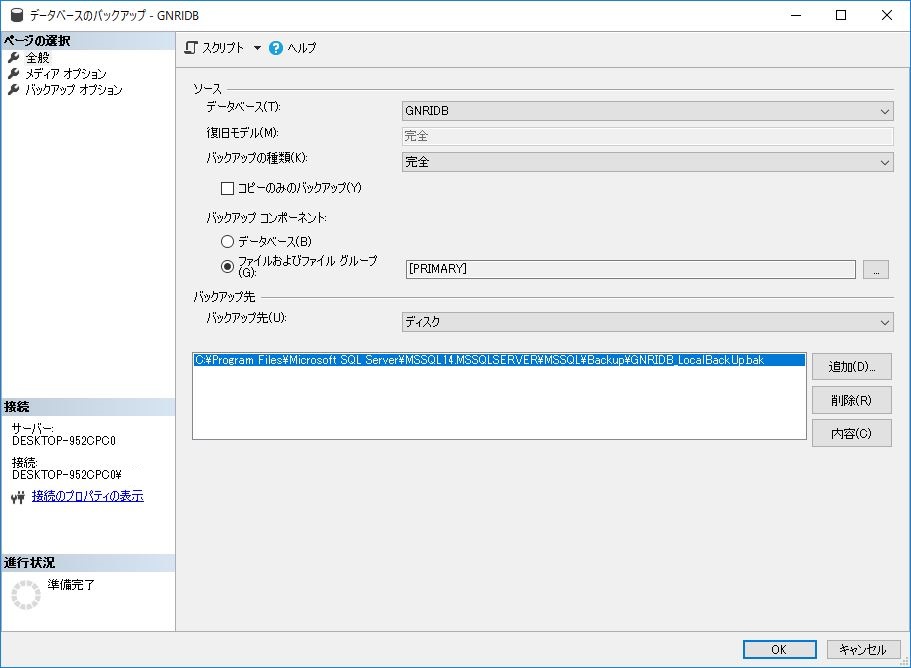Click the wrench icon beside 全般

coord(14,58)
